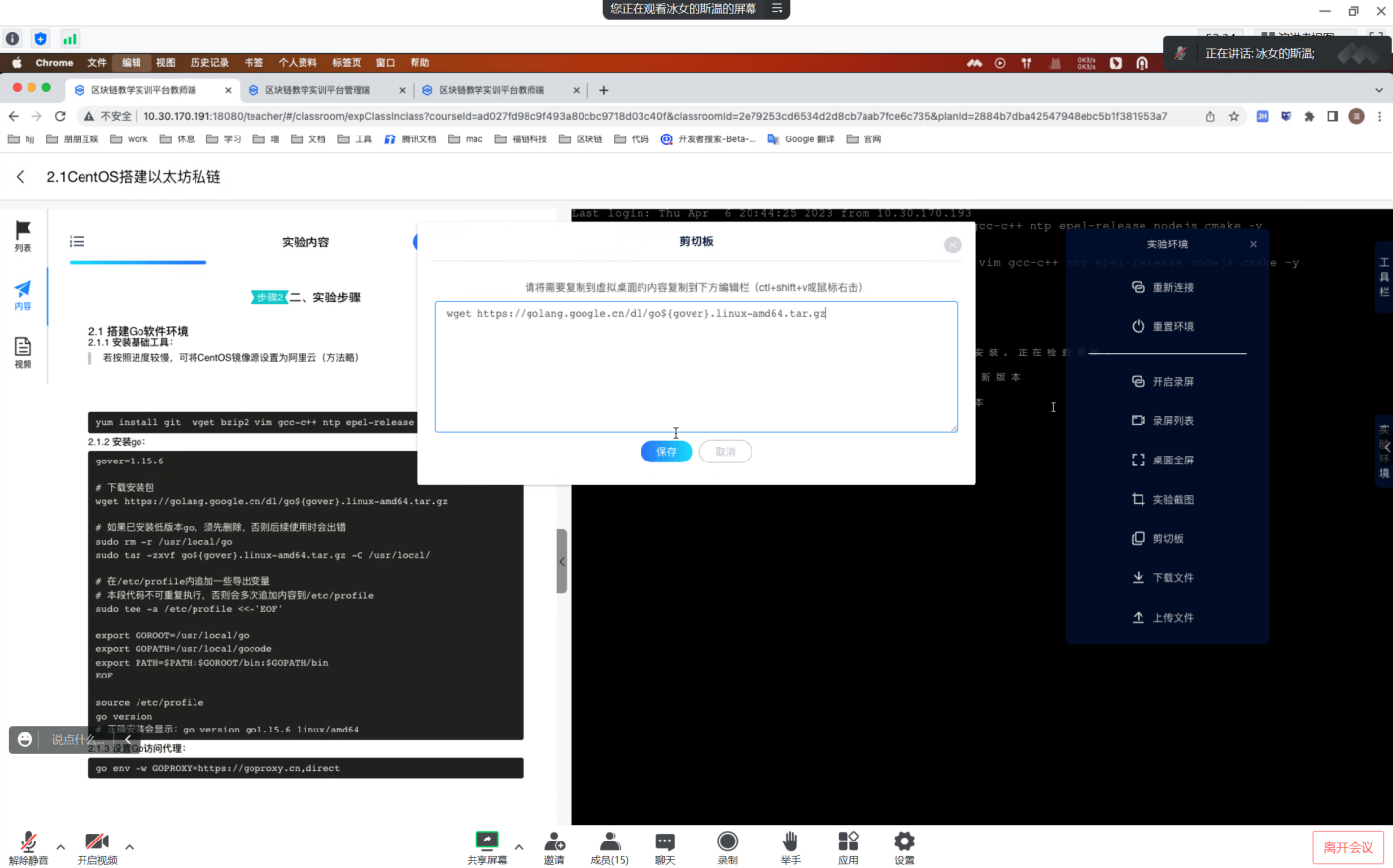Click the blue 保存 button
The width and height of the screenshot is (1393, 868).
tap(666, 452)
